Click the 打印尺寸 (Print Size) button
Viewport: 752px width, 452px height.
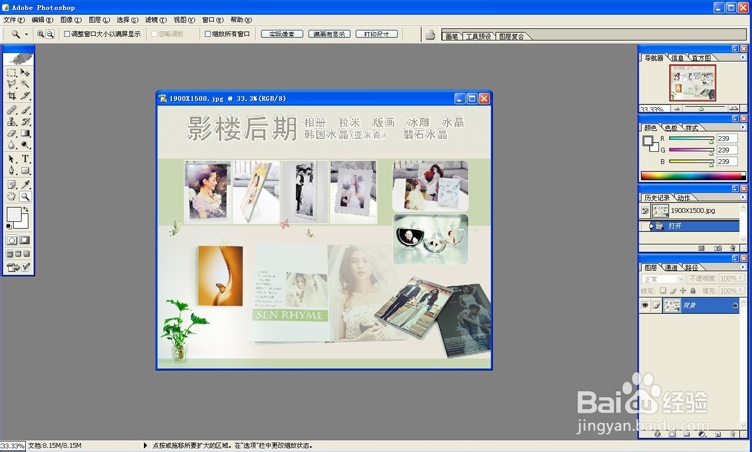click(376, 34)
